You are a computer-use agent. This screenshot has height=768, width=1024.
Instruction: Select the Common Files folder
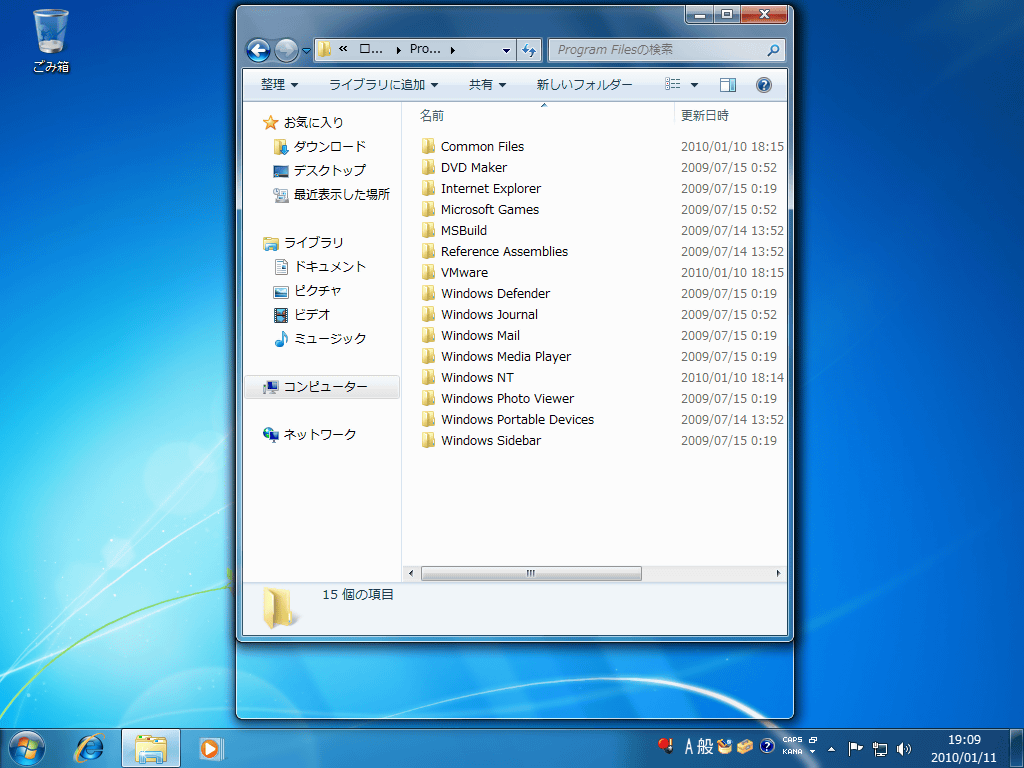[472, 147]
